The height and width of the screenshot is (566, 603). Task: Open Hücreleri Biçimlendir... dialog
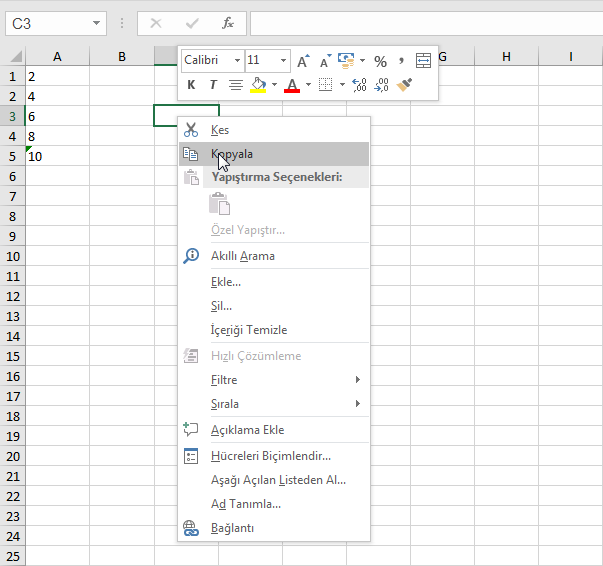tap(274, 456)
